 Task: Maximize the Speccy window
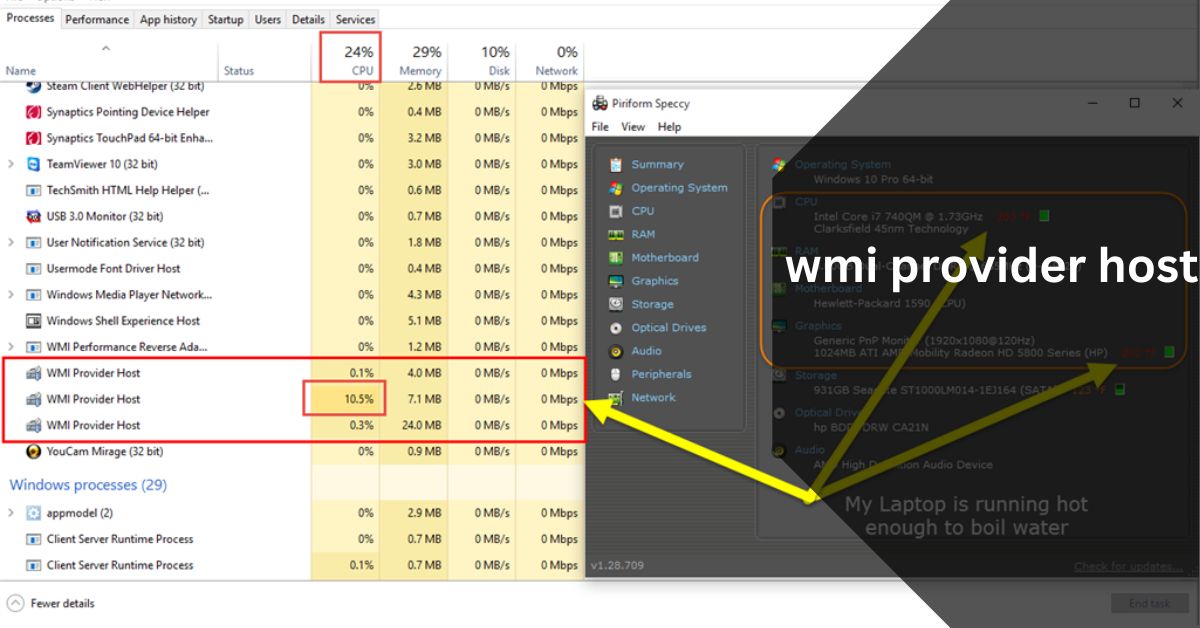pyautogui.click(x=1134, y=103)
